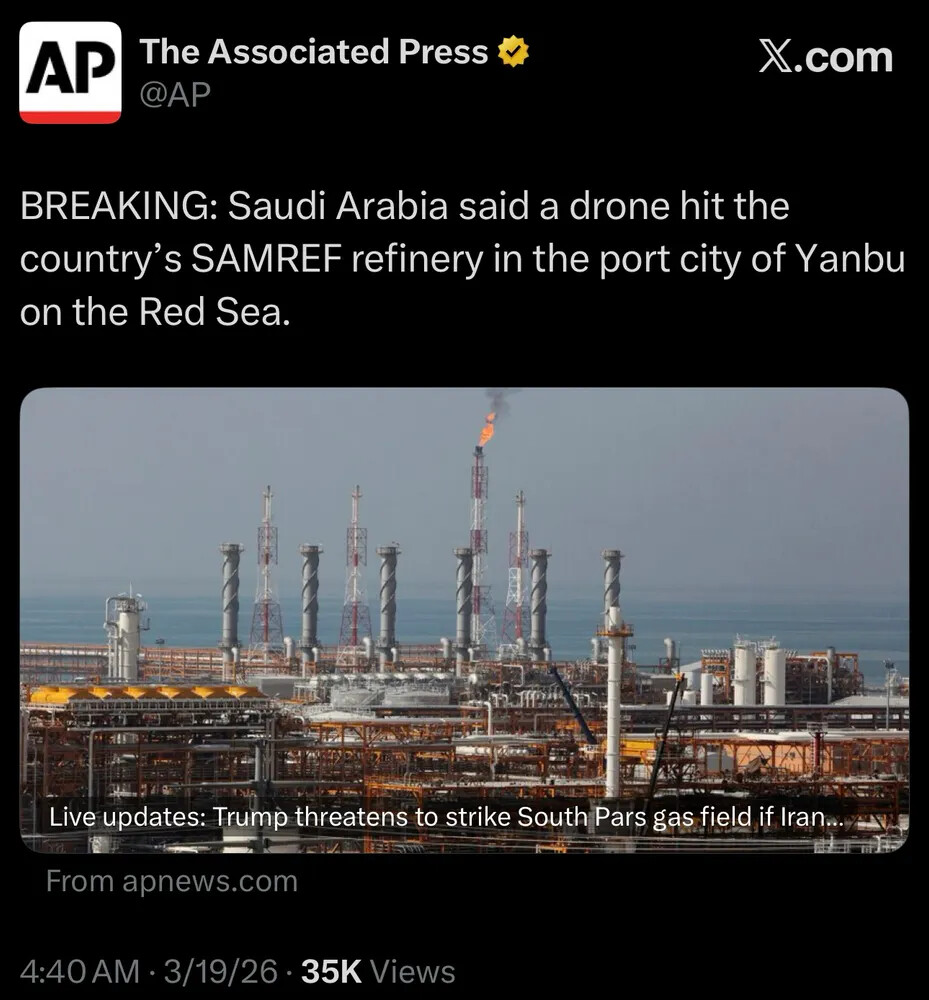The image size is (929, 1000).
Task: Open The Associated Press display name
Action: (314, 52)
